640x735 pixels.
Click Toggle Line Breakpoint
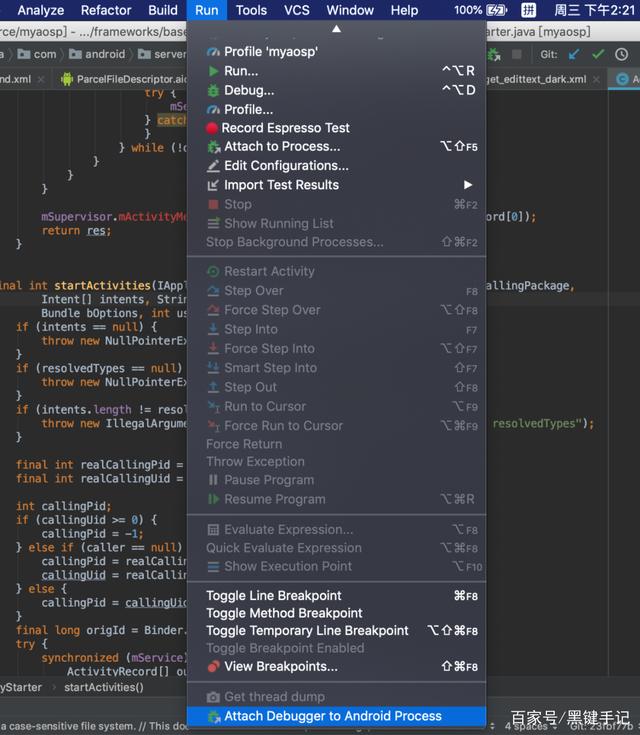336,596
